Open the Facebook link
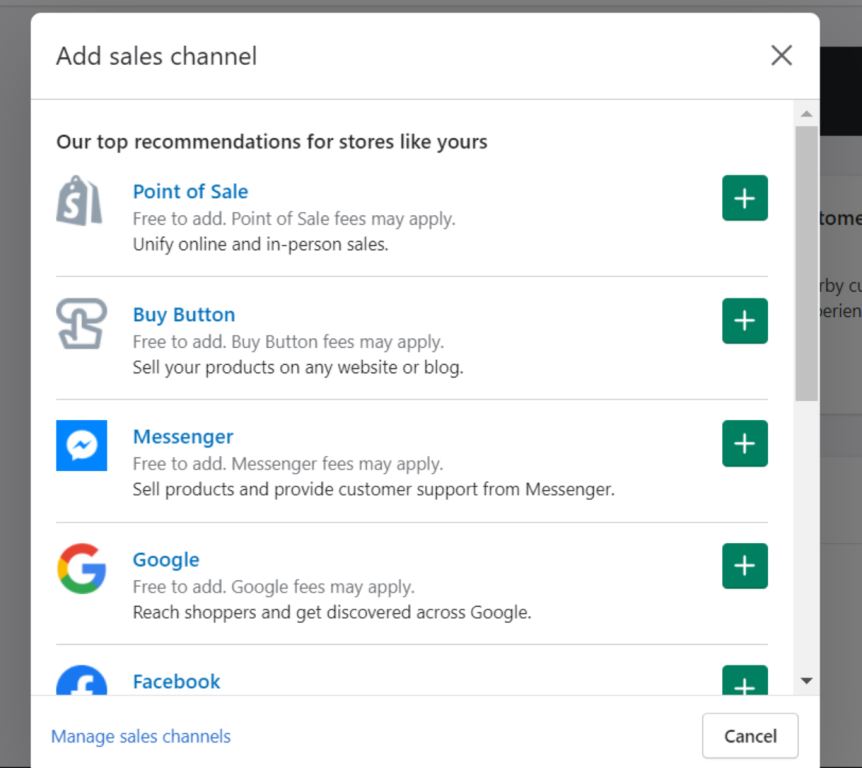The image size is (862, 768). 176,682
